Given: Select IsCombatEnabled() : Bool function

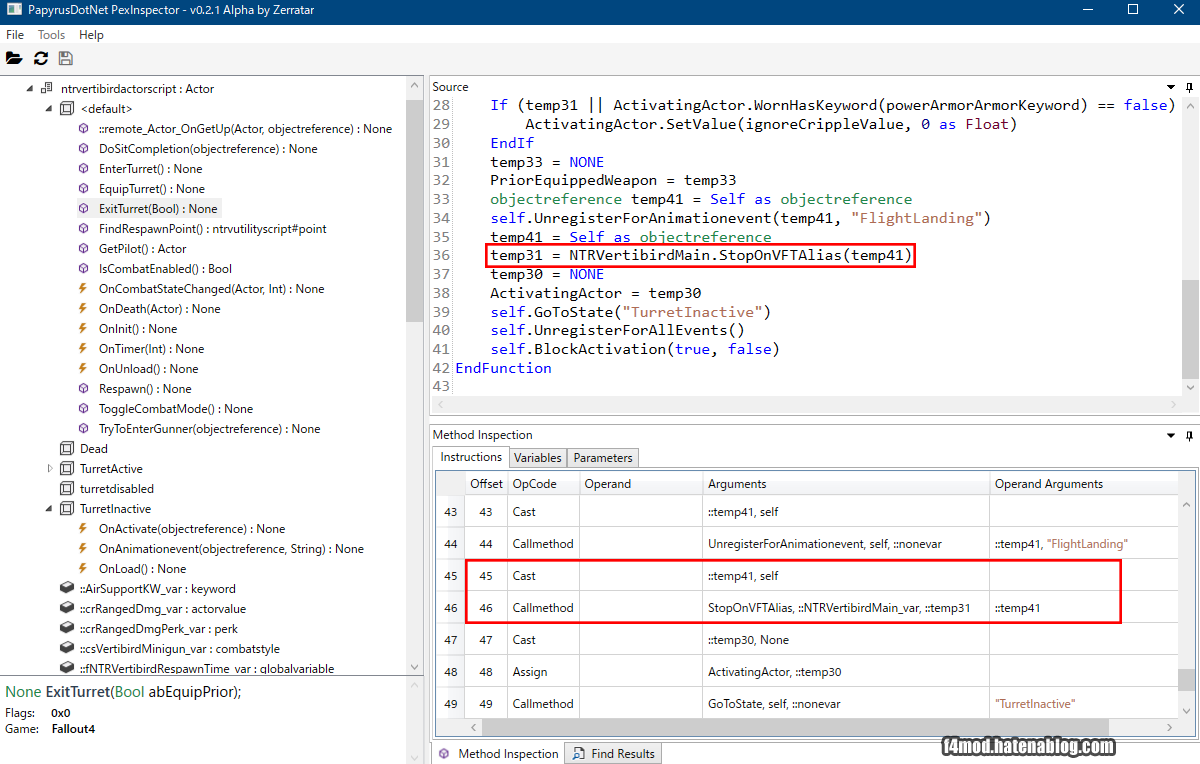Looking at the screenshot, I should (165, 269).
